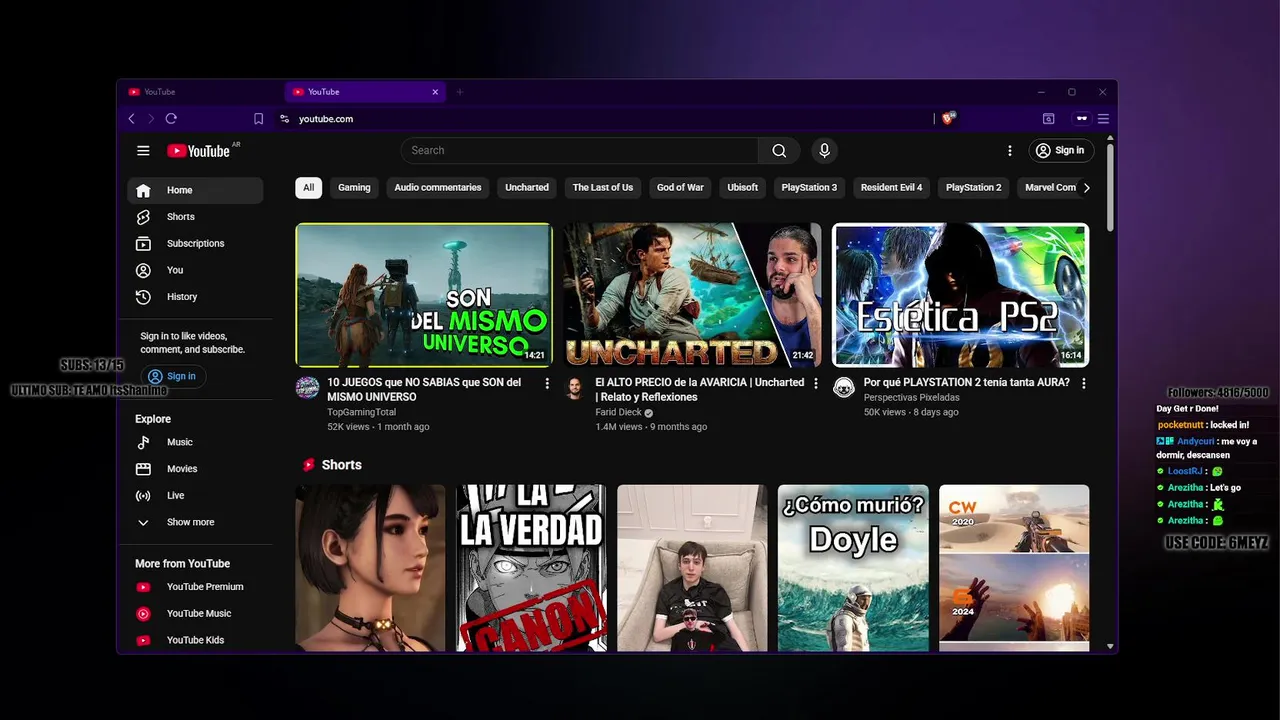Screen dimensions: 1280x720
Task: Open Movies under Explore
Action: point(195,469)
